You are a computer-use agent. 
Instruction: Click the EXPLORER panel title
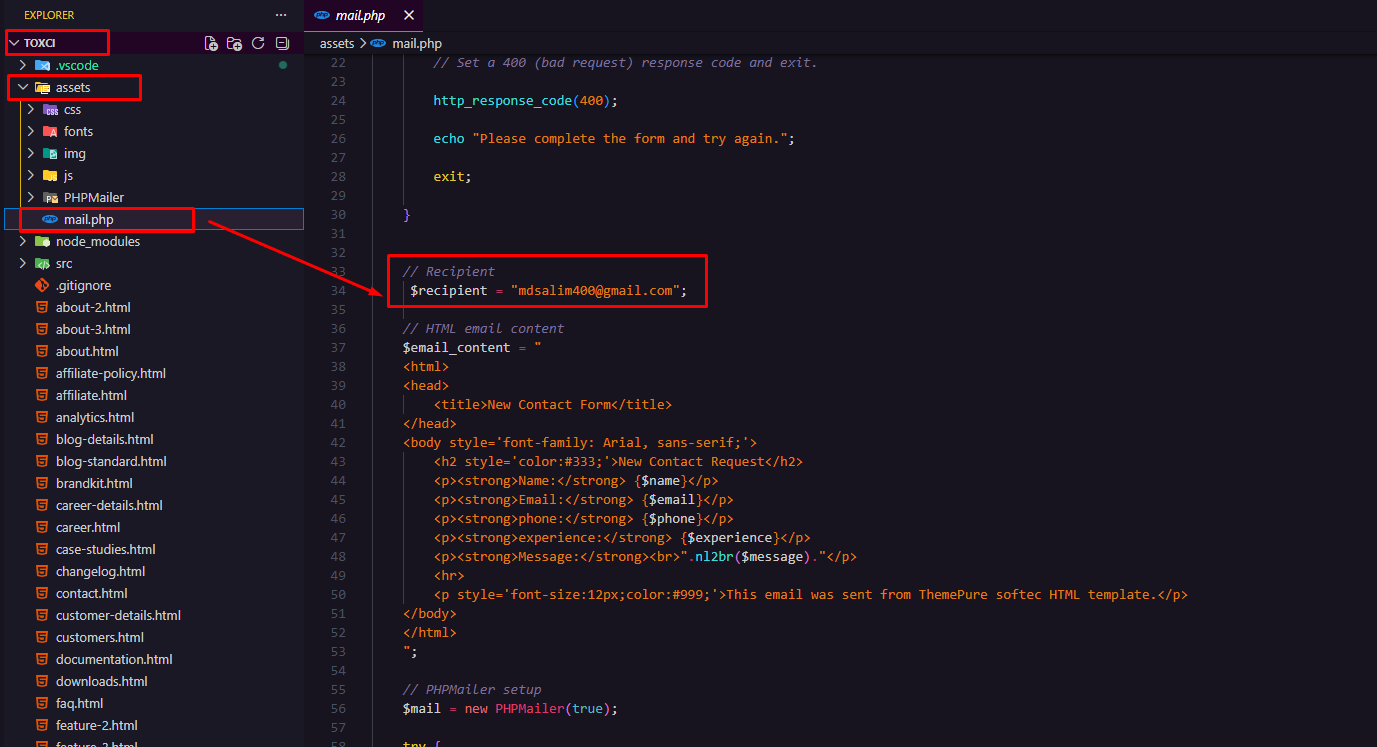coord(49,15)
